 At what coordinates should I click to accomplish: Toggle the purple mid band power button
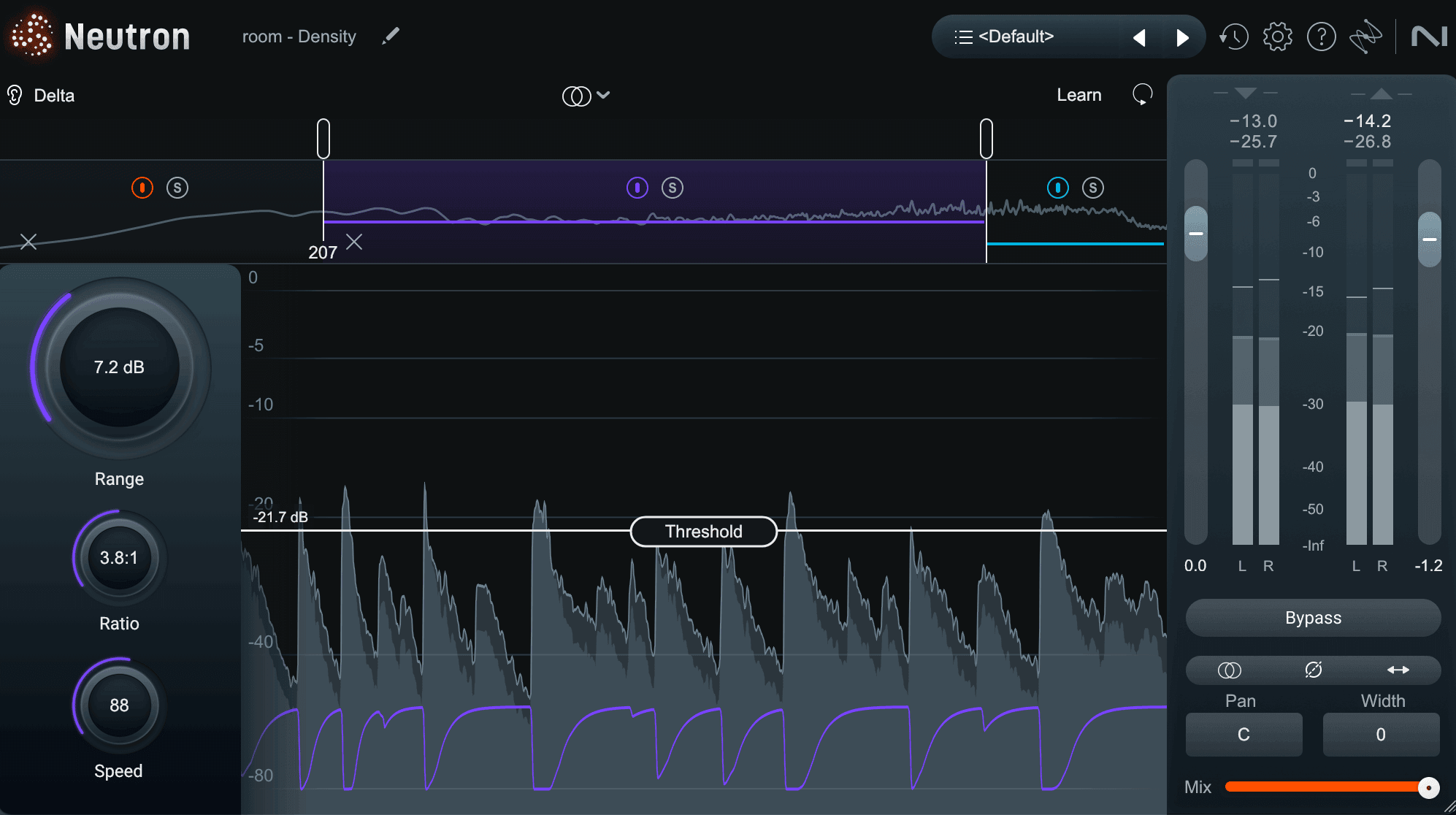pyautogui.click(x=637, y=188)
